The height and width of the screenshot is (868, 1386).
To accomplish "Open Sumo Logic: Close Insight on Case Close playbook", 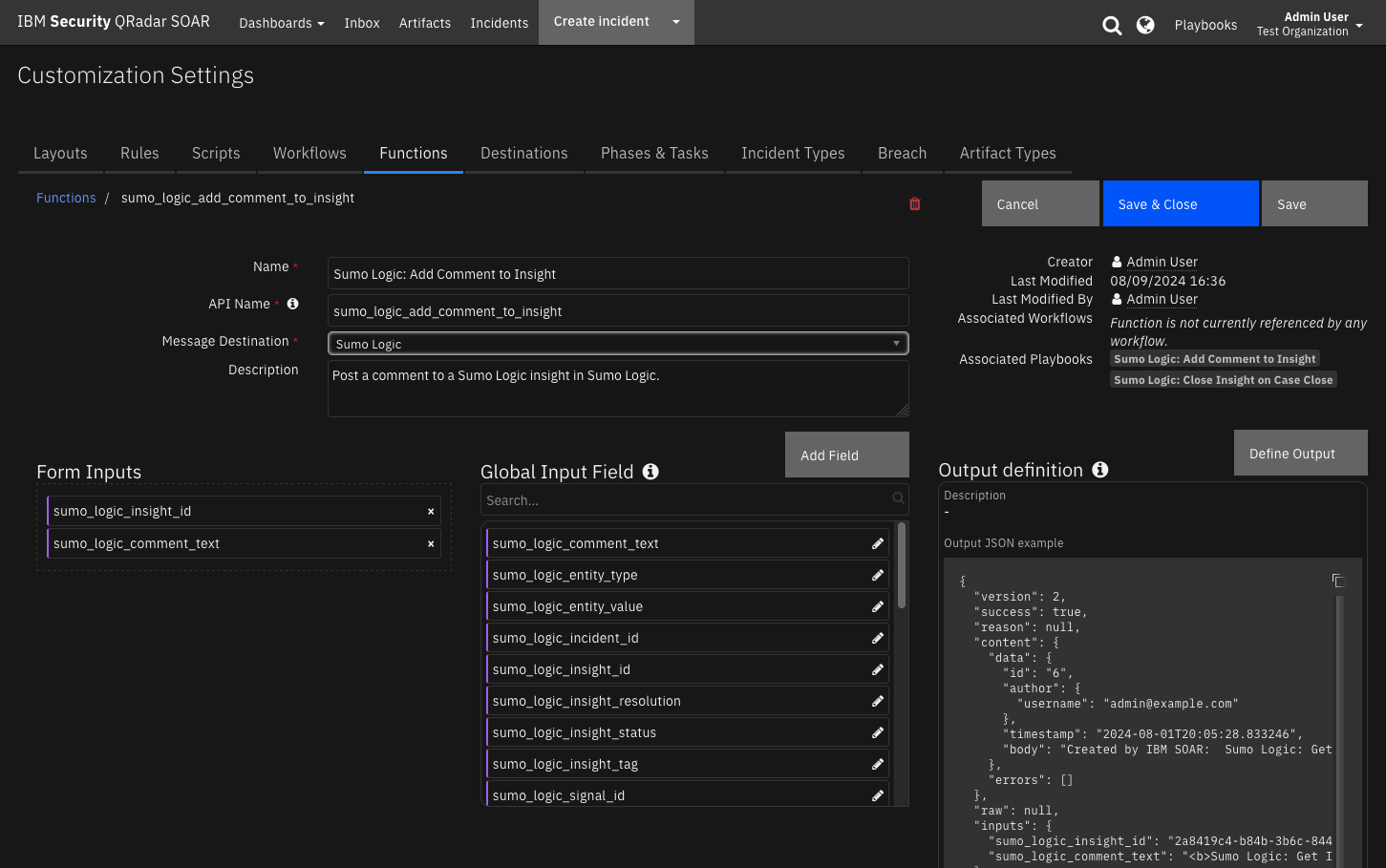I will 1223,380.
